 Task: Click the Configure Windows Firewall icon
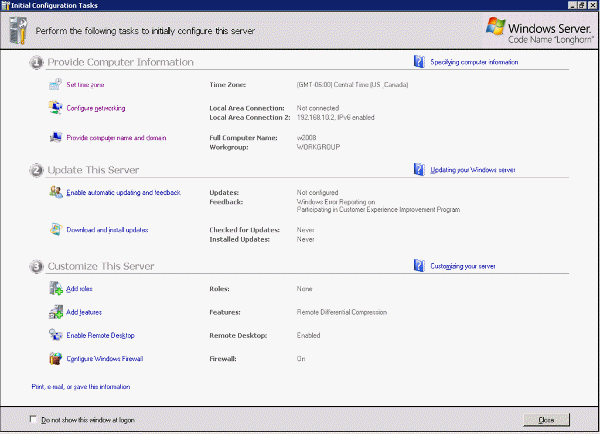click(55, 359)
